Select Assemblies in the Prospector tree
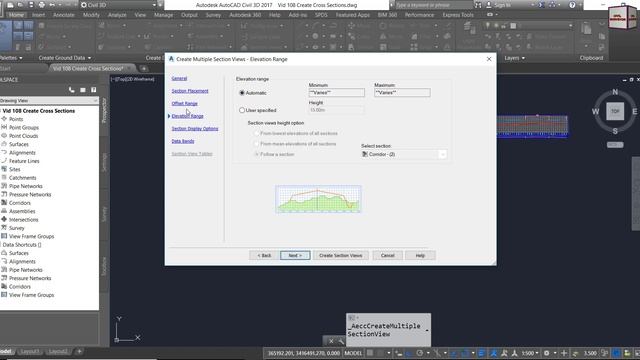 22,211
